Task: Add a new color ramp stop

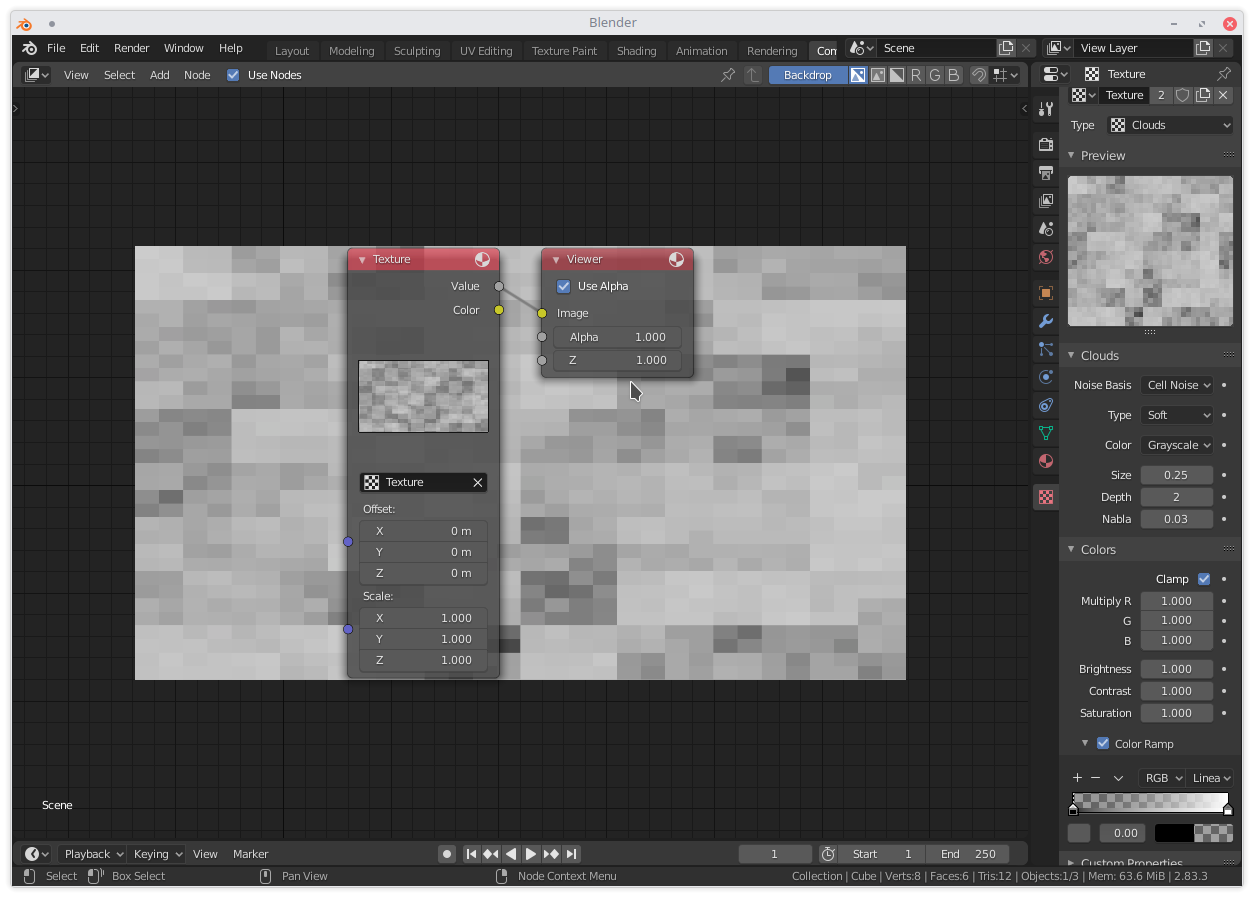Action: click(x=1077, y=778)
